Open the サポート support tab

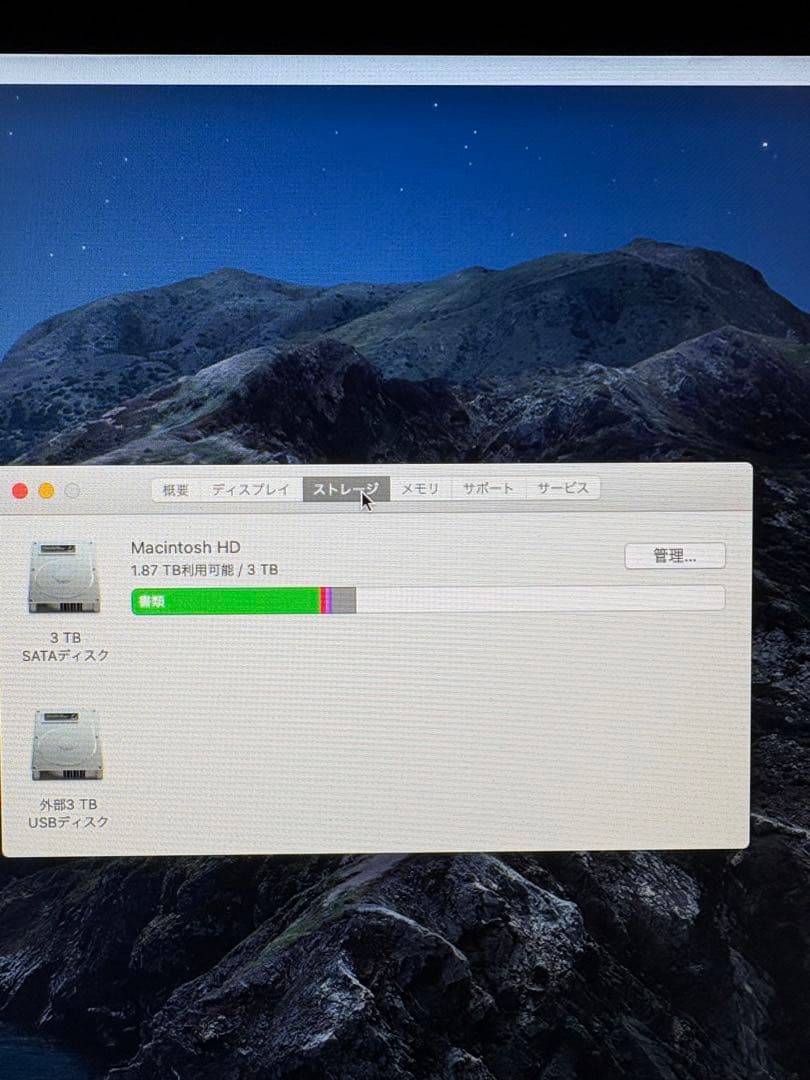coord(488,489)
